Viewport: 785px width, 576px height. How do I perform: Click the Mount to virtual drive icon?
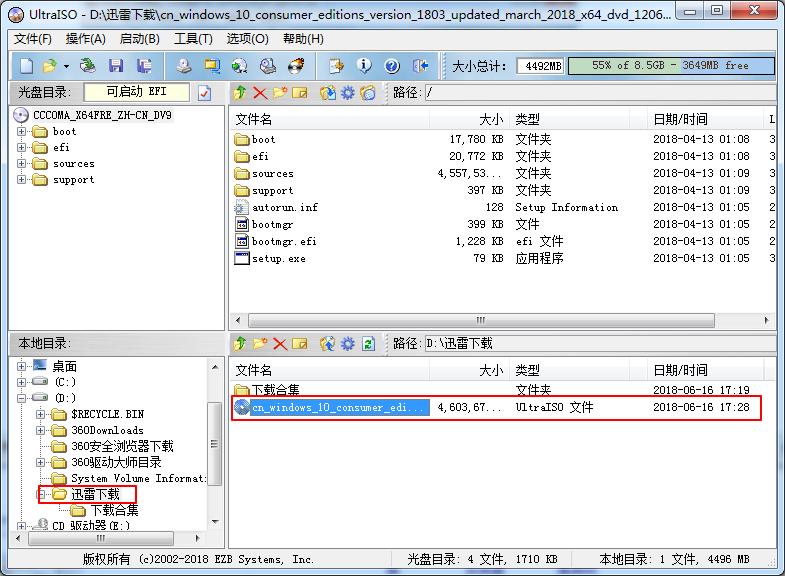click(268, 66)
